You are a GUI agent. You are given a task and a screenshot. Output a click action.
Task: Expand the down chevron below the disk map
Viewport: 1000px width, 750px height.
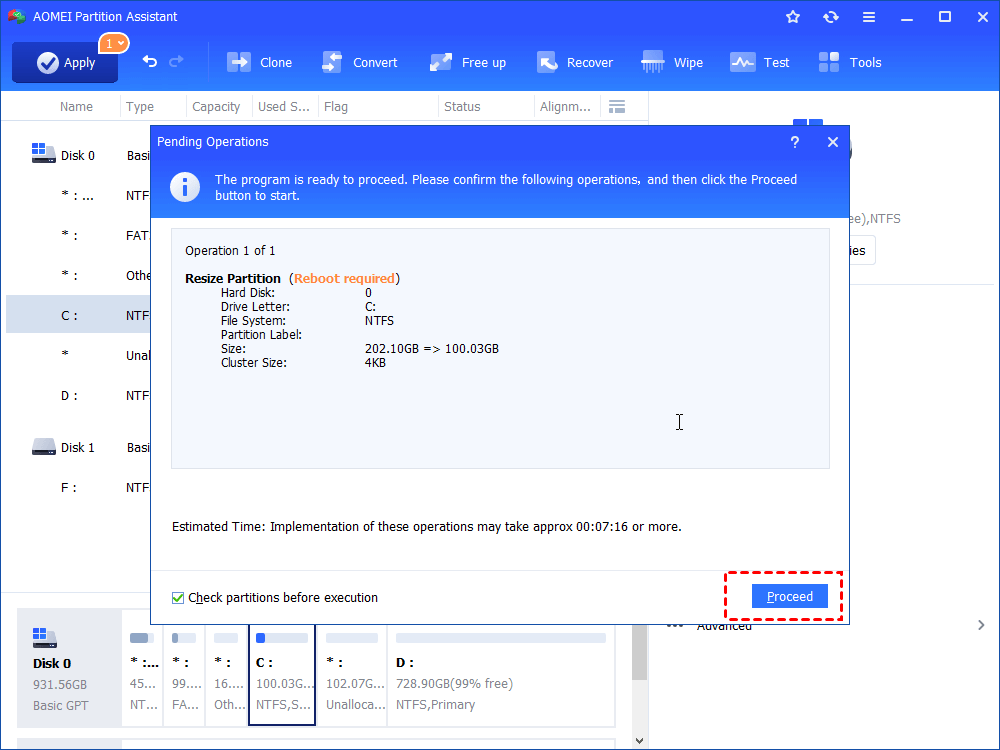coord(637,737)
